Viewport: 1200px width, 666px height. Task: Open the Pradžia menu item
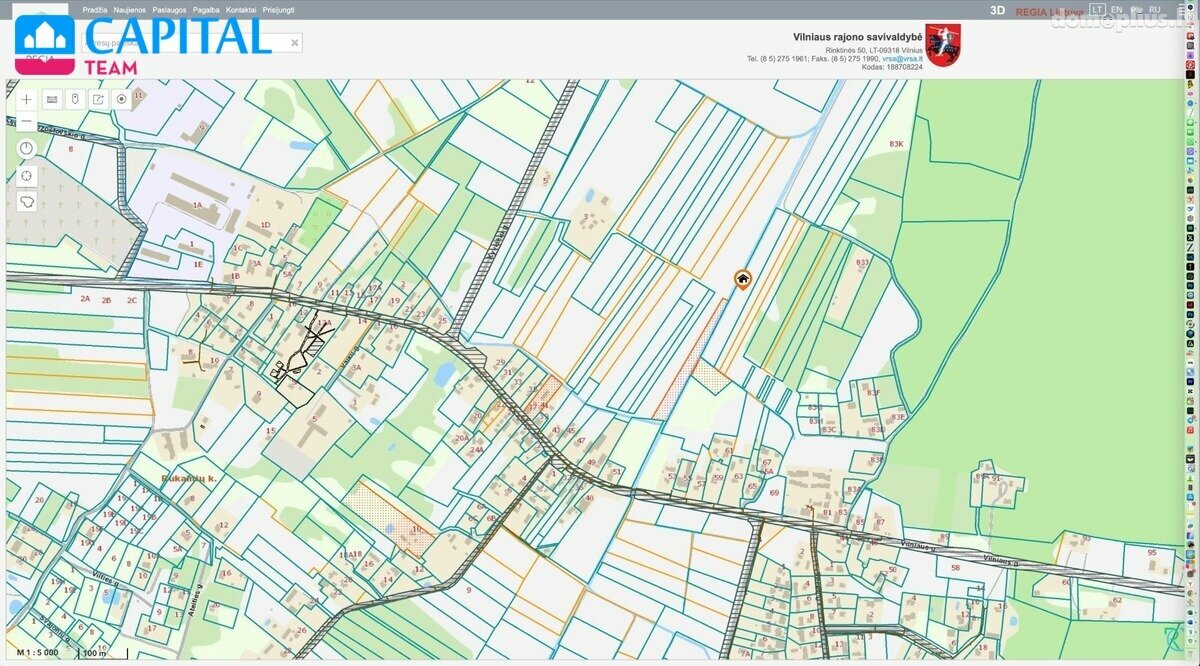(x=95, y=9)
